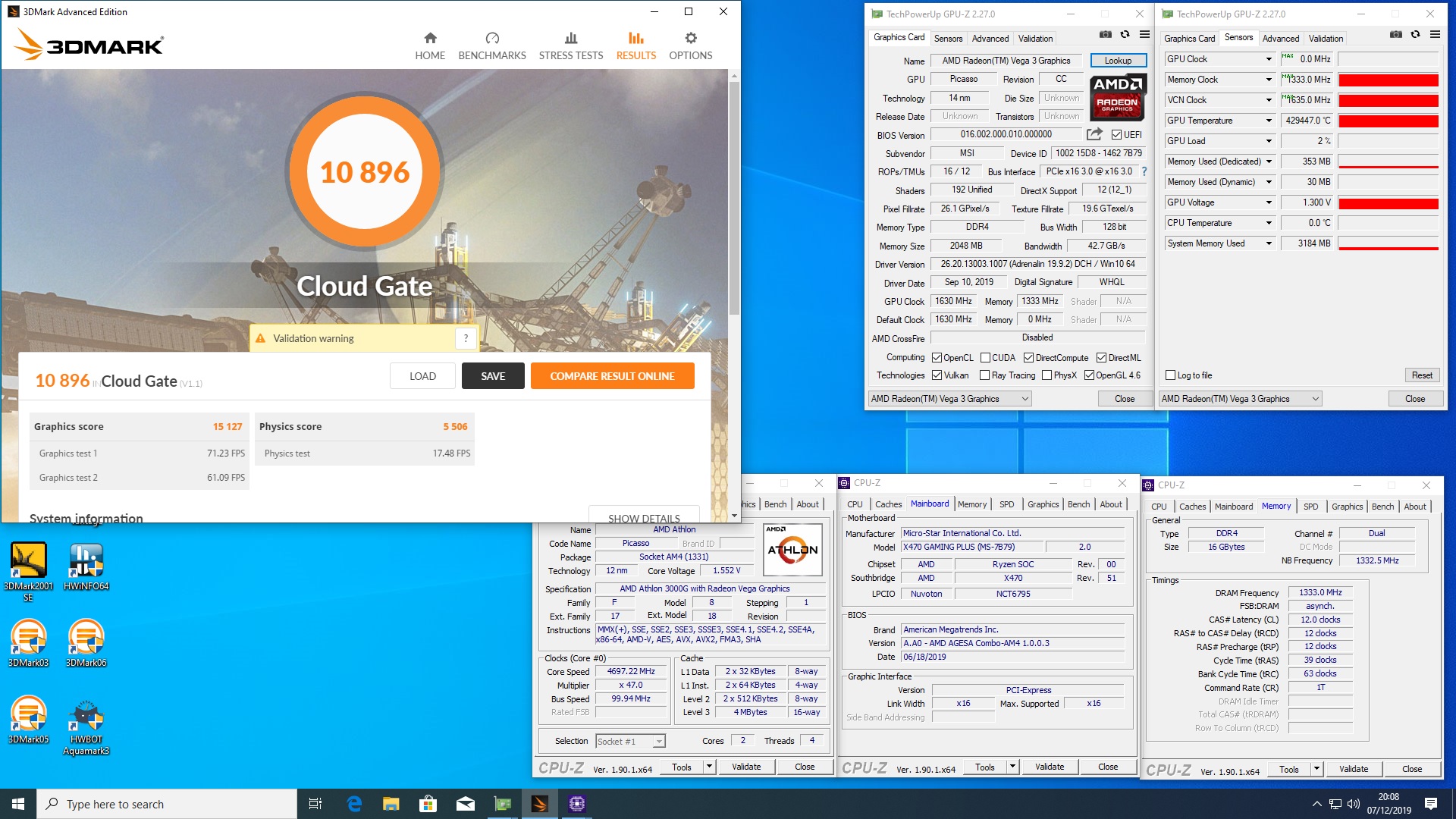Toggle the PhysX checkbox in GPU-Z
Image resolution: width=1456 pixels, height=819 pixels.
pos(1046,375)
